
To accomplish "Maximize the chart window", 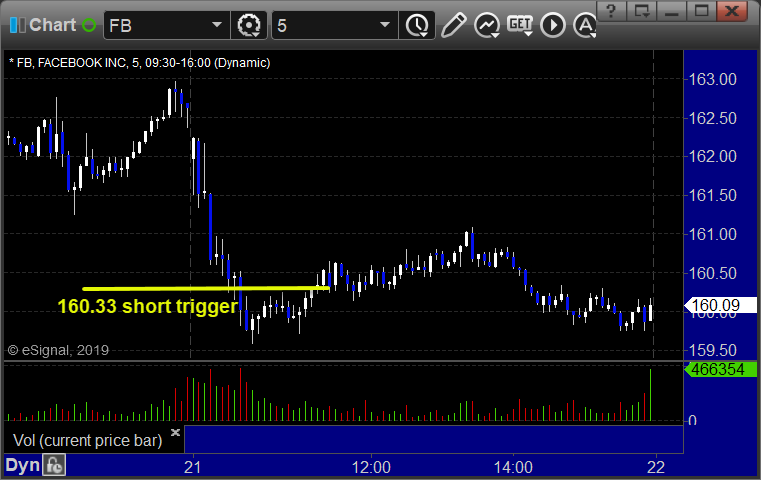I will (701, 11).
